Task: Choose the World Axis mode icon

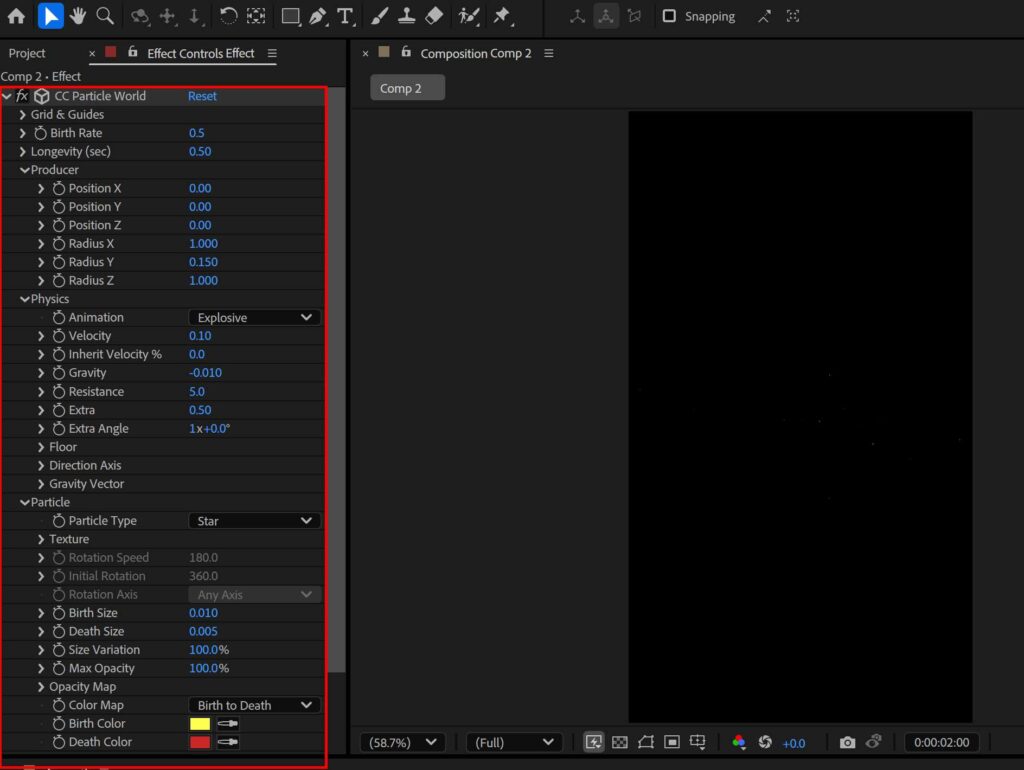Action: [x=606, y=16]
